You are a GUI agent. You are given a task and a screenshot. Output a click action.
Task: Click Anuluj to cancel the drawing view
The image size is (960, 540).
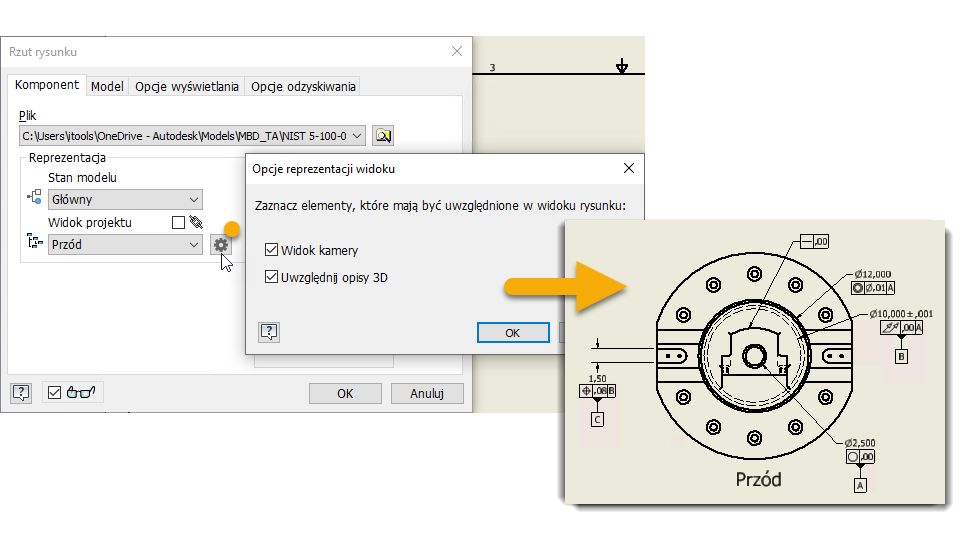(427, 393)
